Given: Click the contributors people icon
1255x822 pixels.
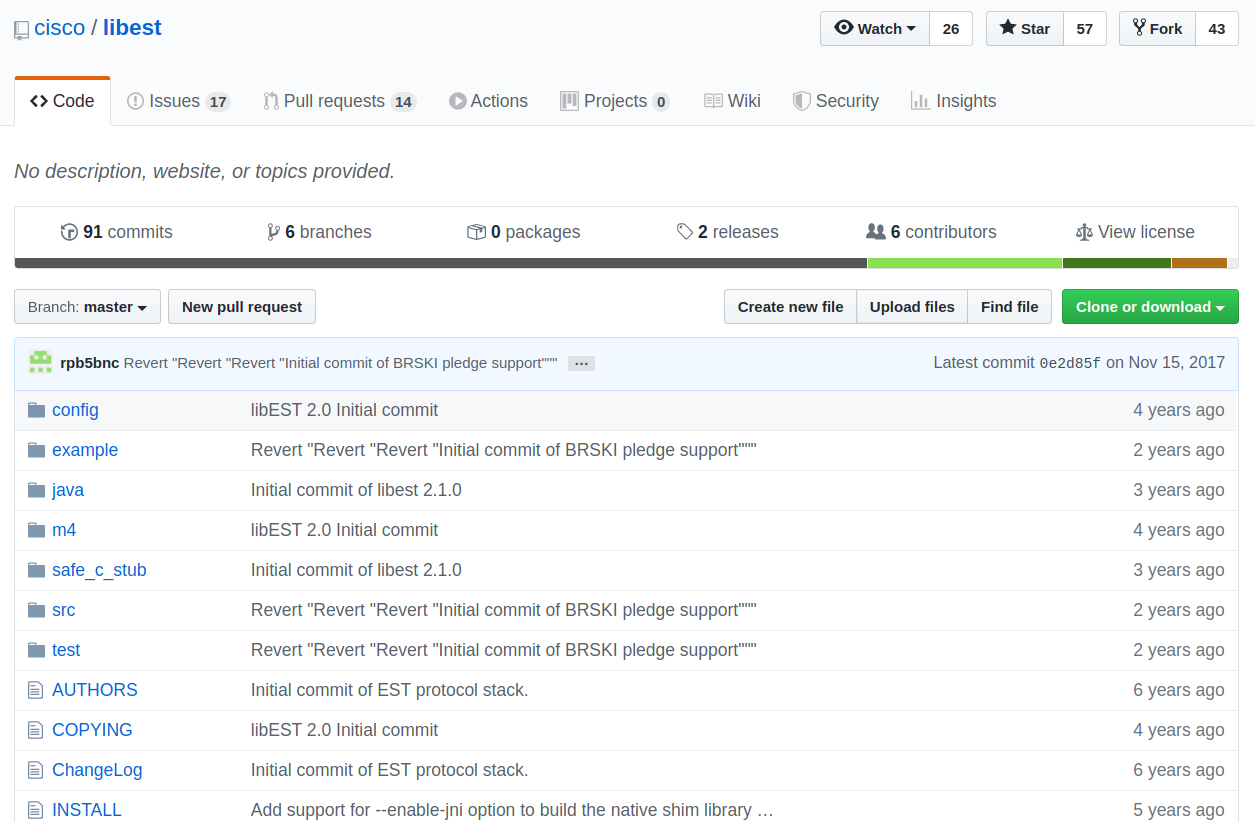Looking at the screenshot, I should [x=876, y=232].
